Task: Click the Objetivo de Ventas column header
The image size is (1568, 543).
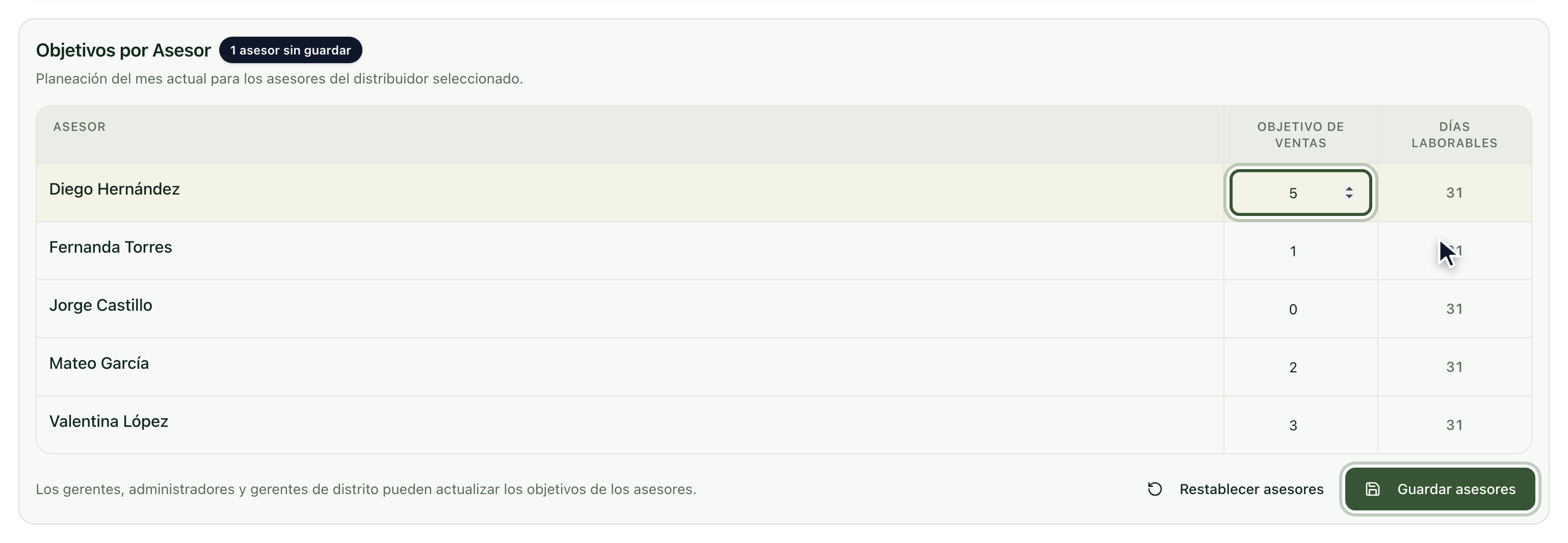Action: coord(1300,134)
